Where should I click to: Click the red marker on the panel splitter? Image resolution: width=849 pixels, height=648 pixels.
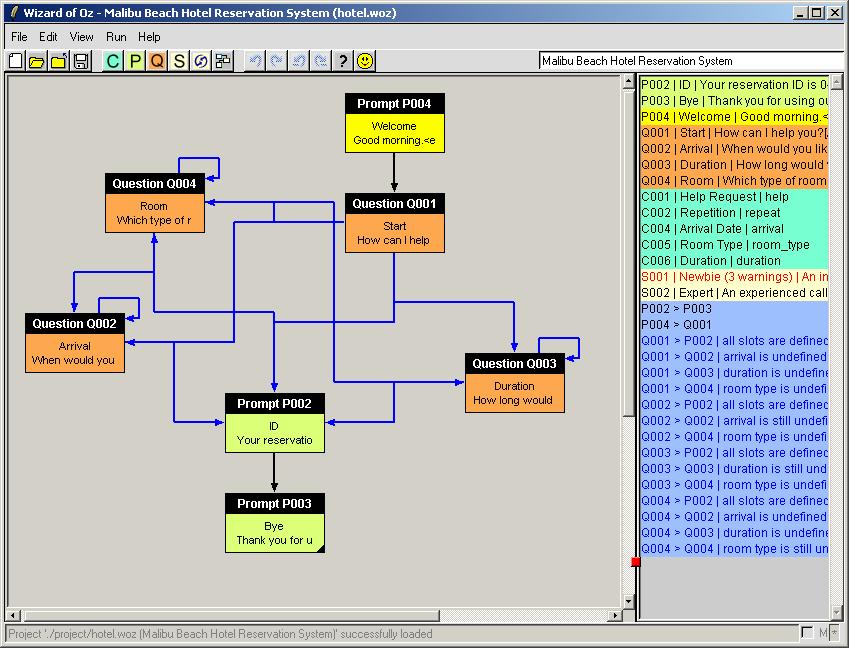pyautogui.click(x=636, y=562)
